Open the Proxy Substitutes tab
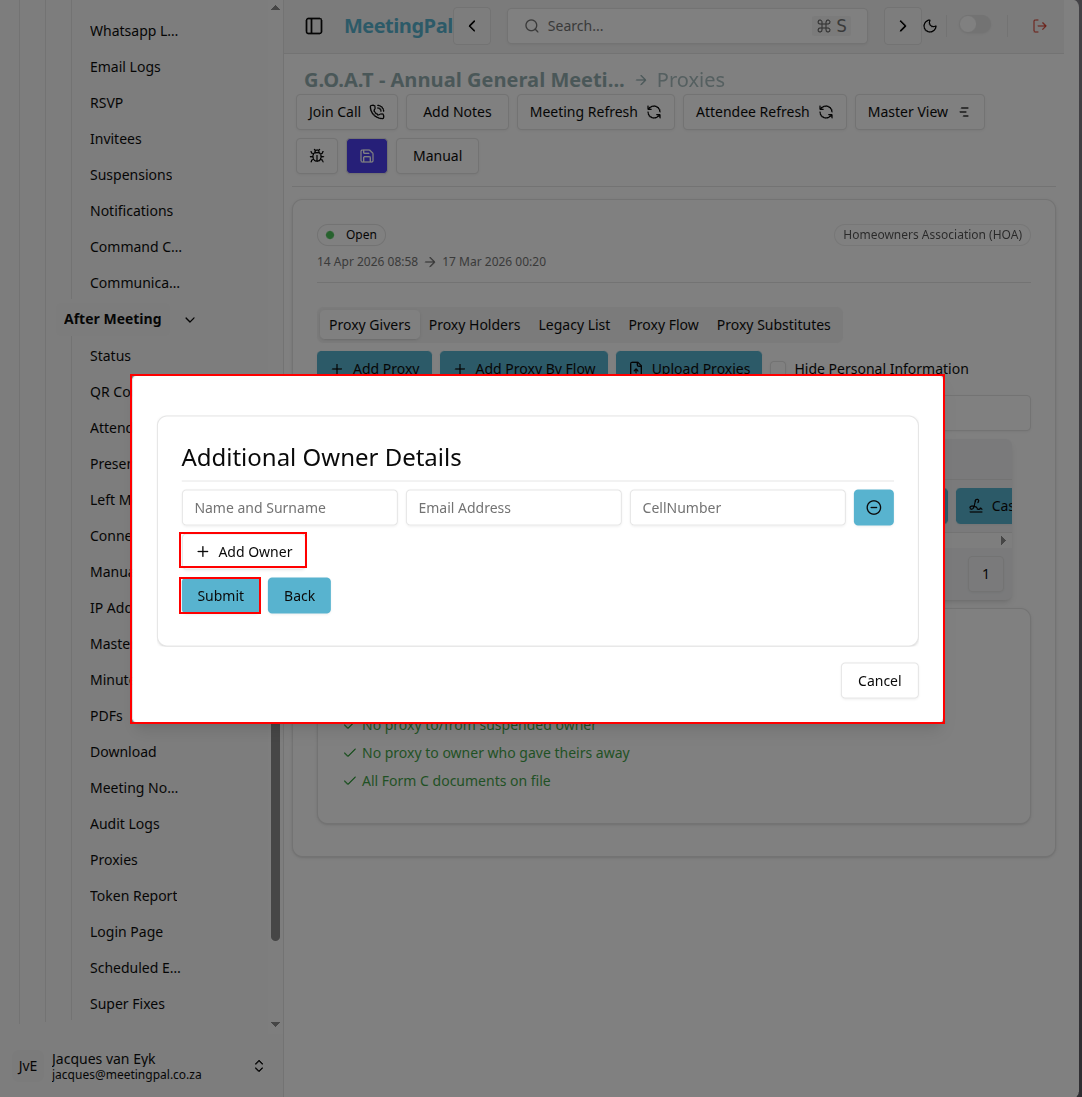 tap(774, 325)
